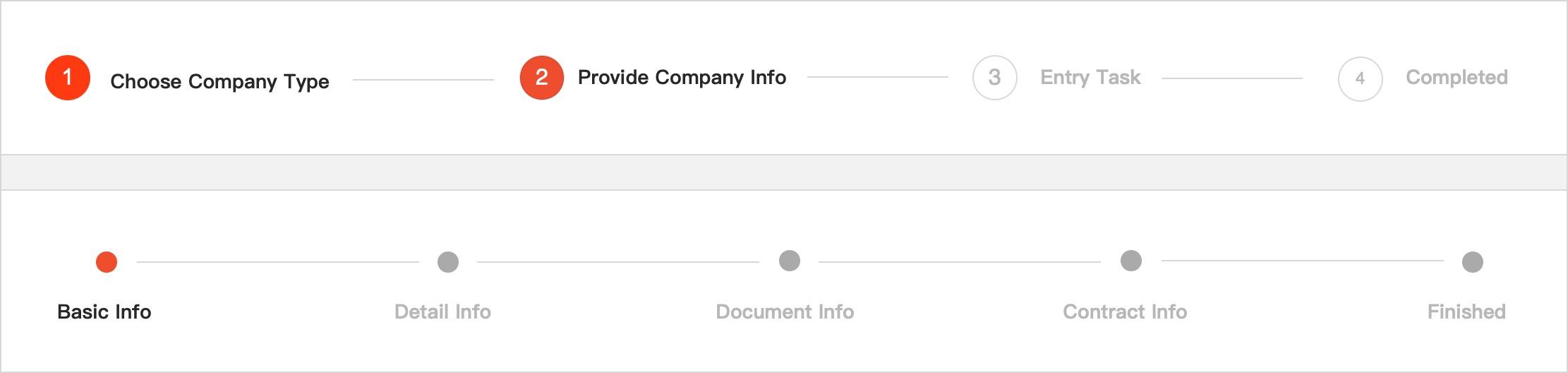
Task: Open the Contract Info sub-step label
Action: click(x=1125, y=312)
